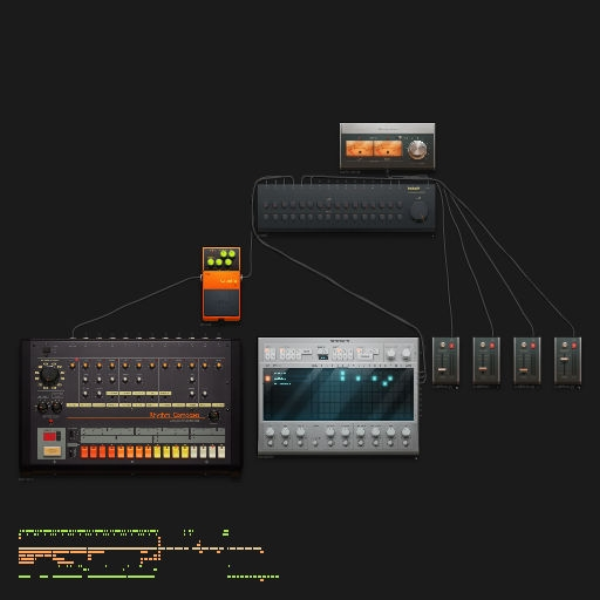Click the bottom-left green knob on orange pedal
Viewport: 600px width, 600px height.
pos(210,262)
